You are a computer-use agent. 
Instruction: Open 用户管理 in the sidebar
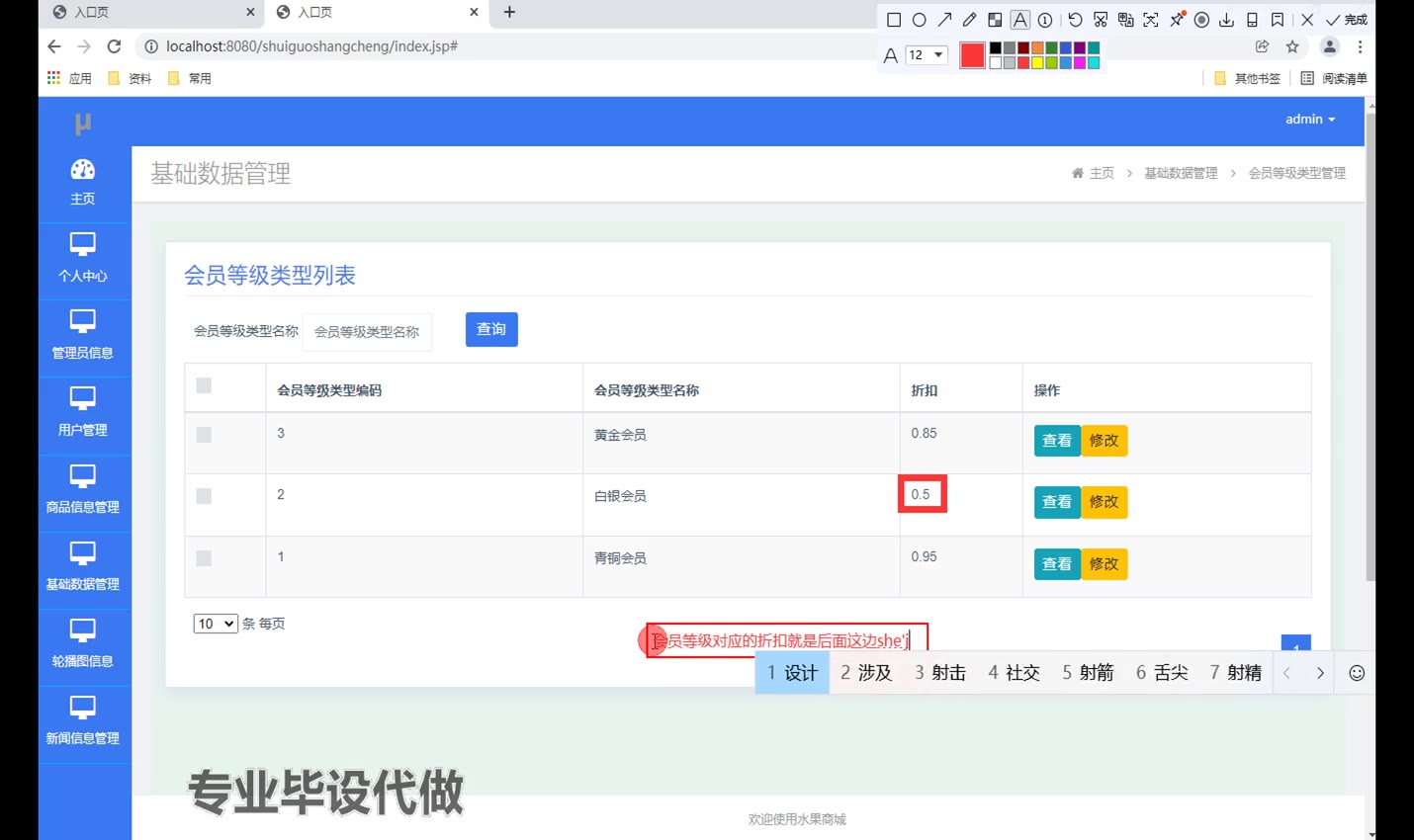83,412
